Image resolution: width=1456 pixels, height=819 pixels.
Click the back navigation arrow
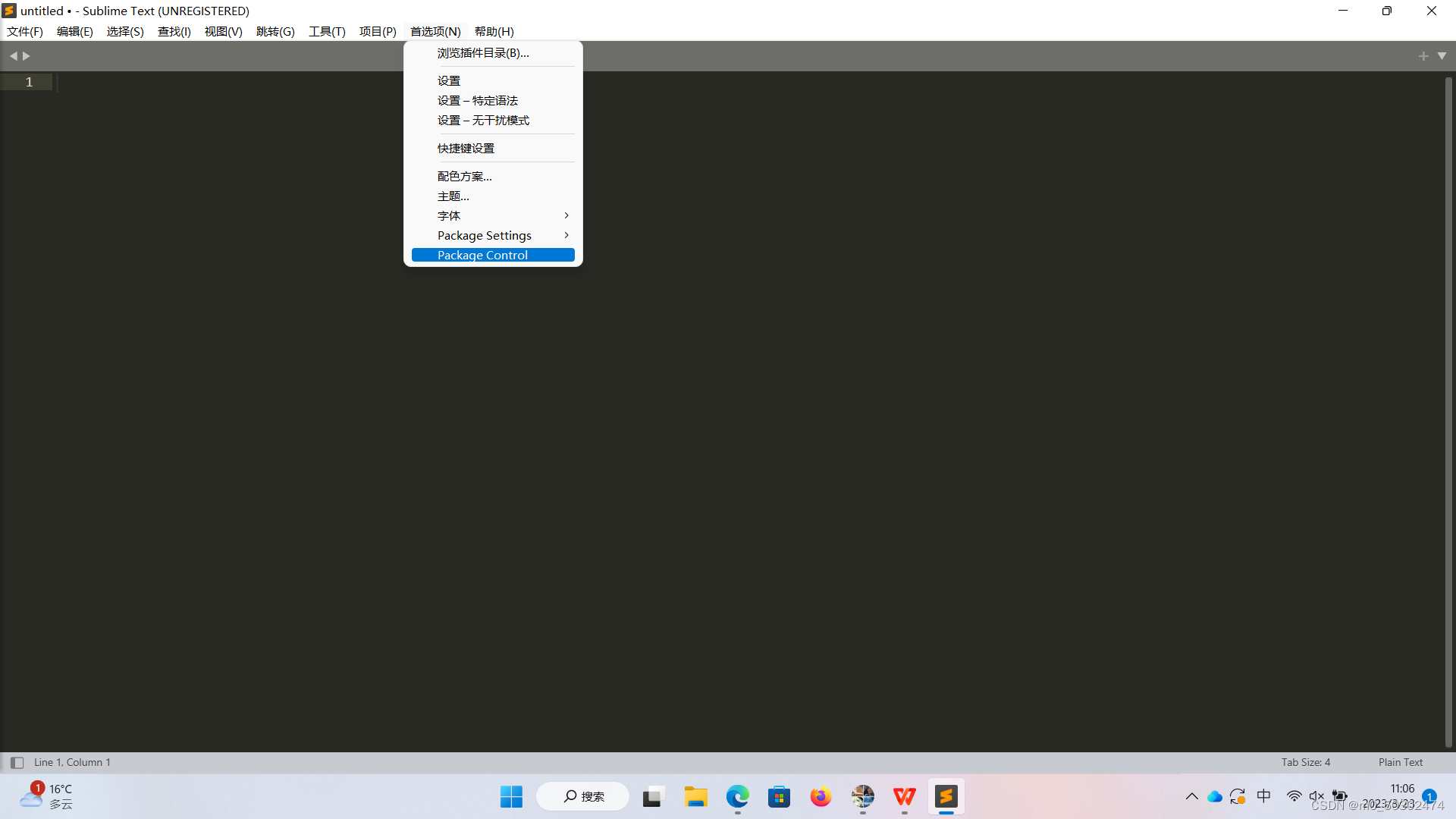(x=13, y=55)
